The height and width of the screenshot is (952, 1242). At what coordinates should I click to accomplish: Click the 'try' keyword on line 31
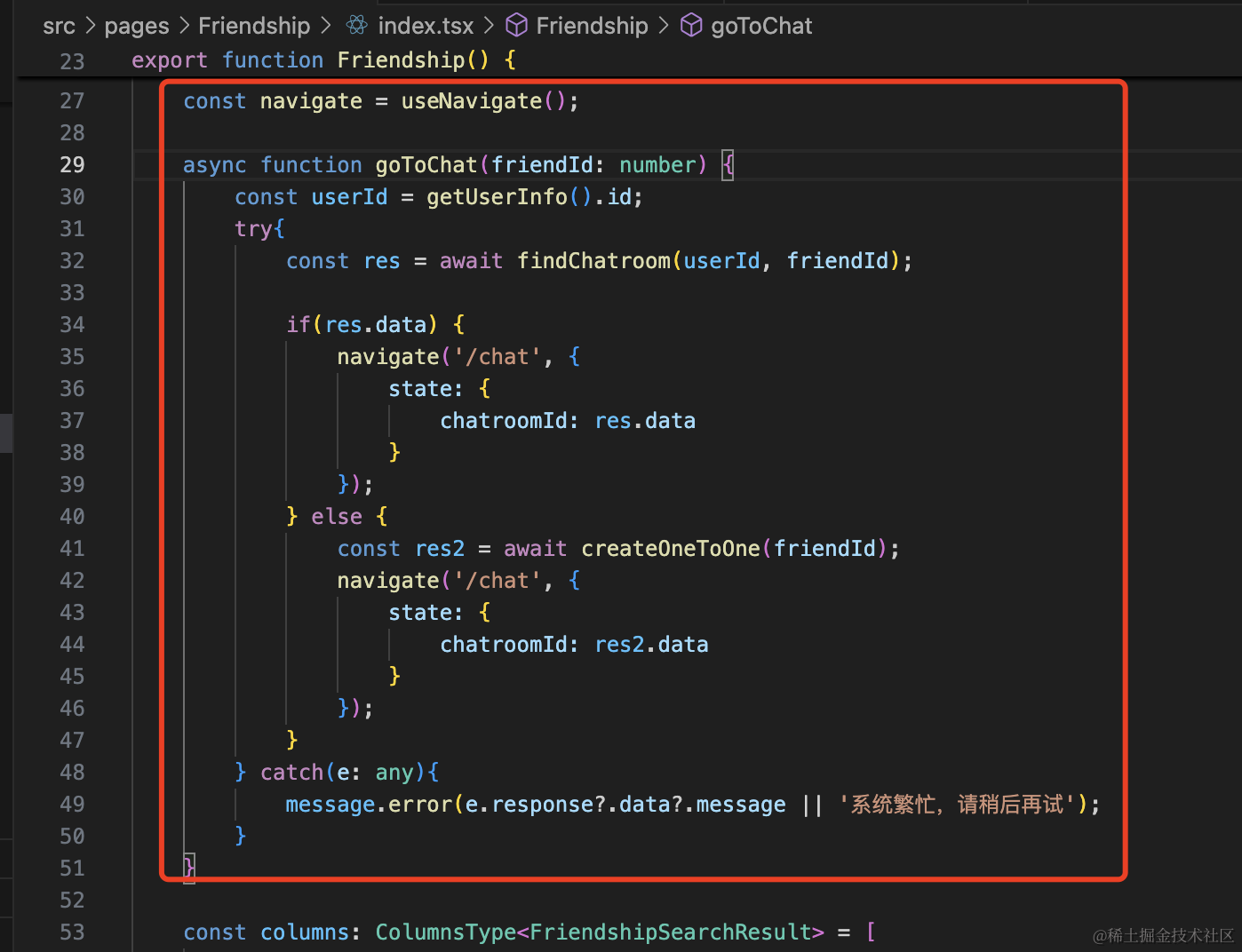click(x=253, y=229)
